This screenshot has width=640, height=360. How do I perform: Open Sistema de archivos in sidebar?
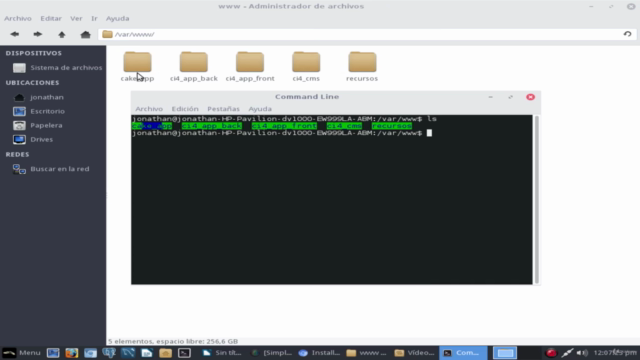tap(57, 68)
